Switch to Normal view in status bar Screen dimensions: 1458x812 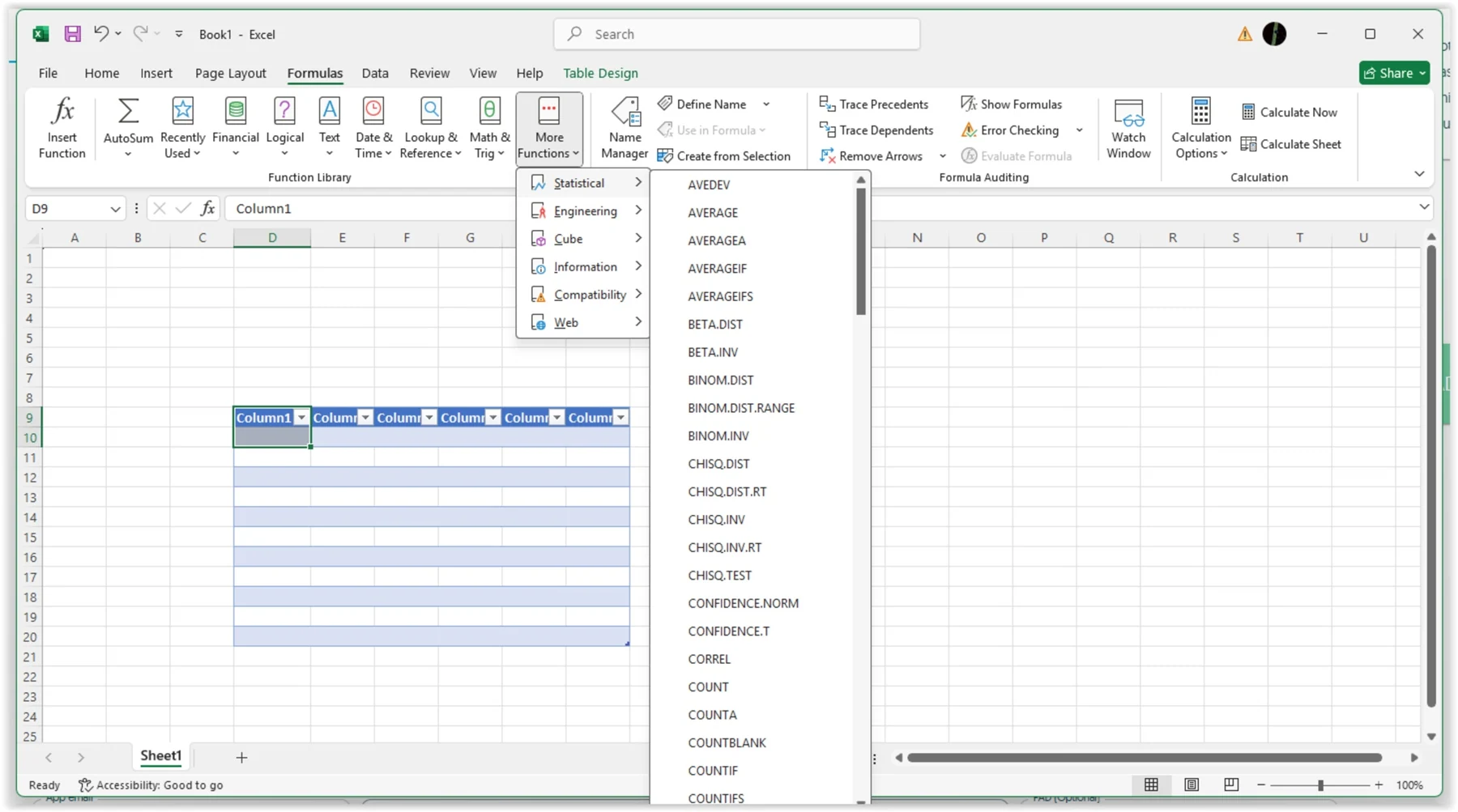pyautogui.click(x=1151, y=784)
